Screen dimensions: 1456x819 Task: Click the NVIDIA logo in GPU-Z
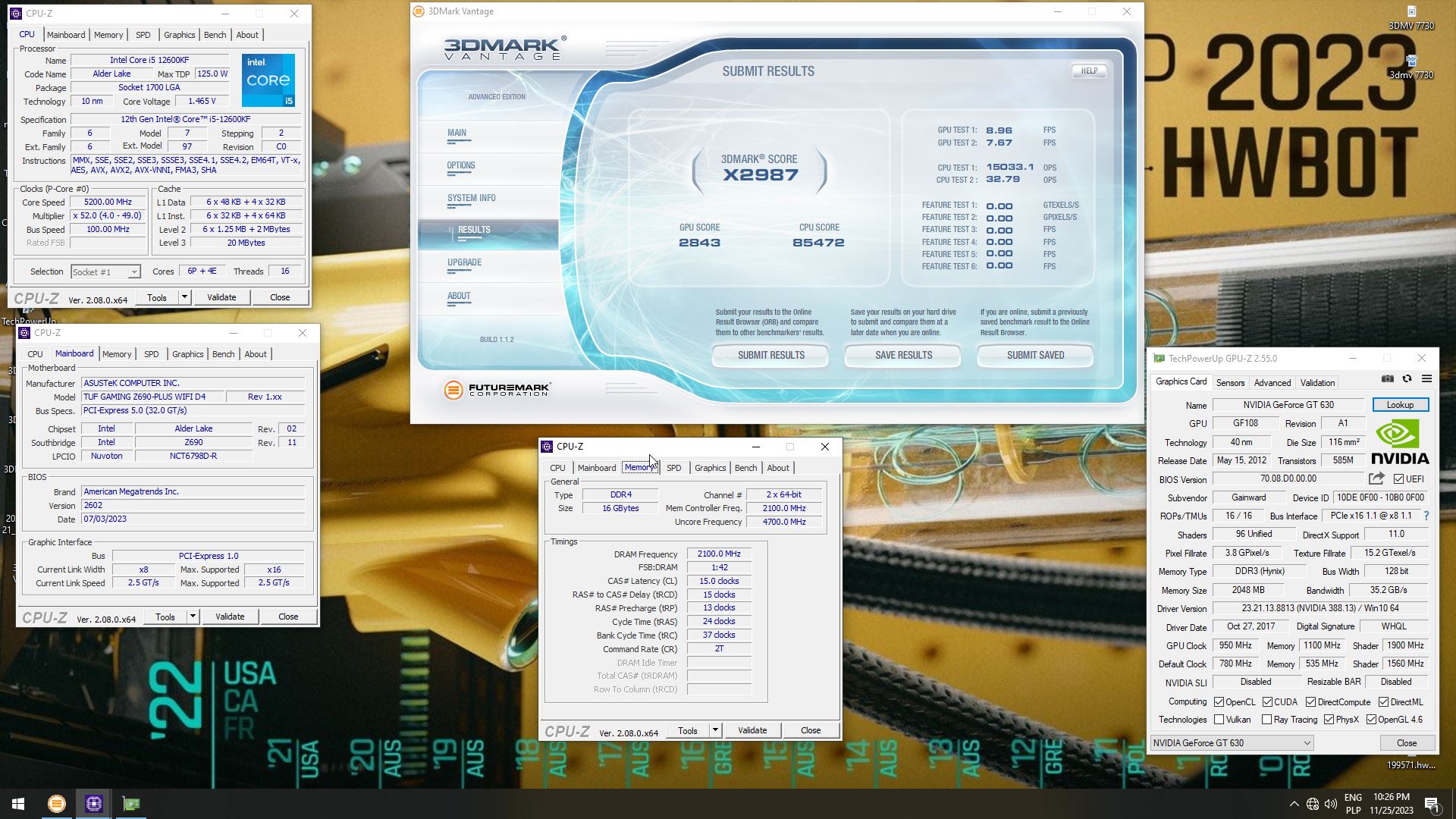point(1400,442)
